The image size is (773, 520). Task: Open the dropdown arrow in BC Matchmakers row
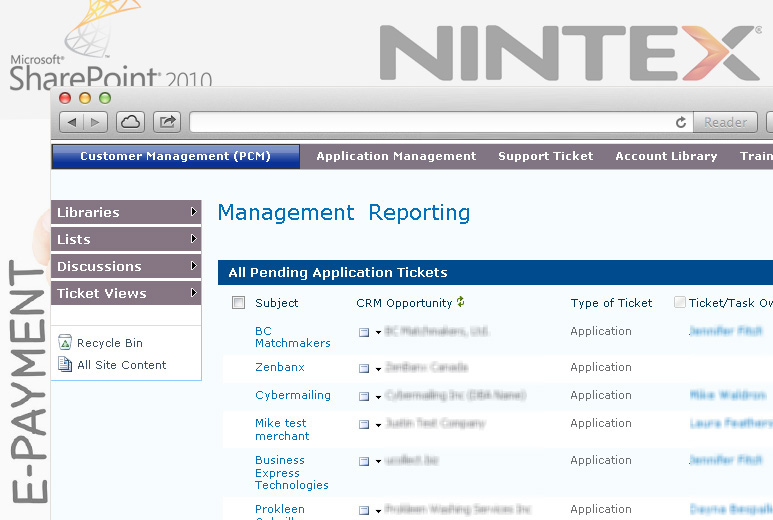click(x=378, y=333)
